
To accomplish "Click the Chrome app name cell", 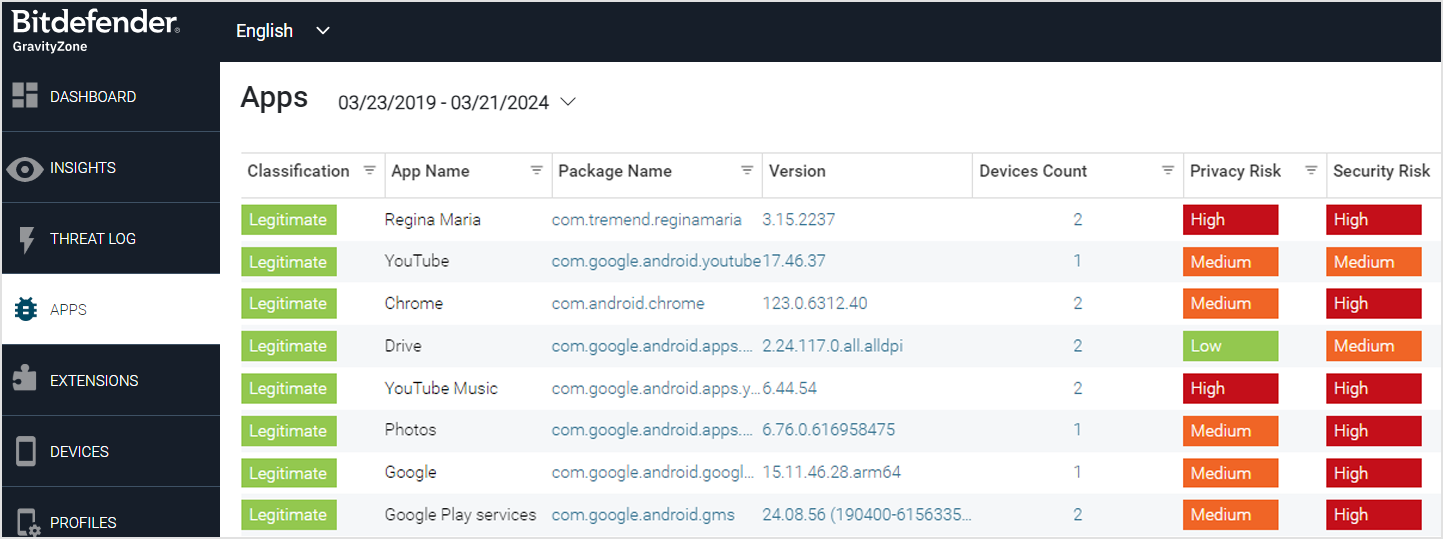I will [x=414, y=303].
